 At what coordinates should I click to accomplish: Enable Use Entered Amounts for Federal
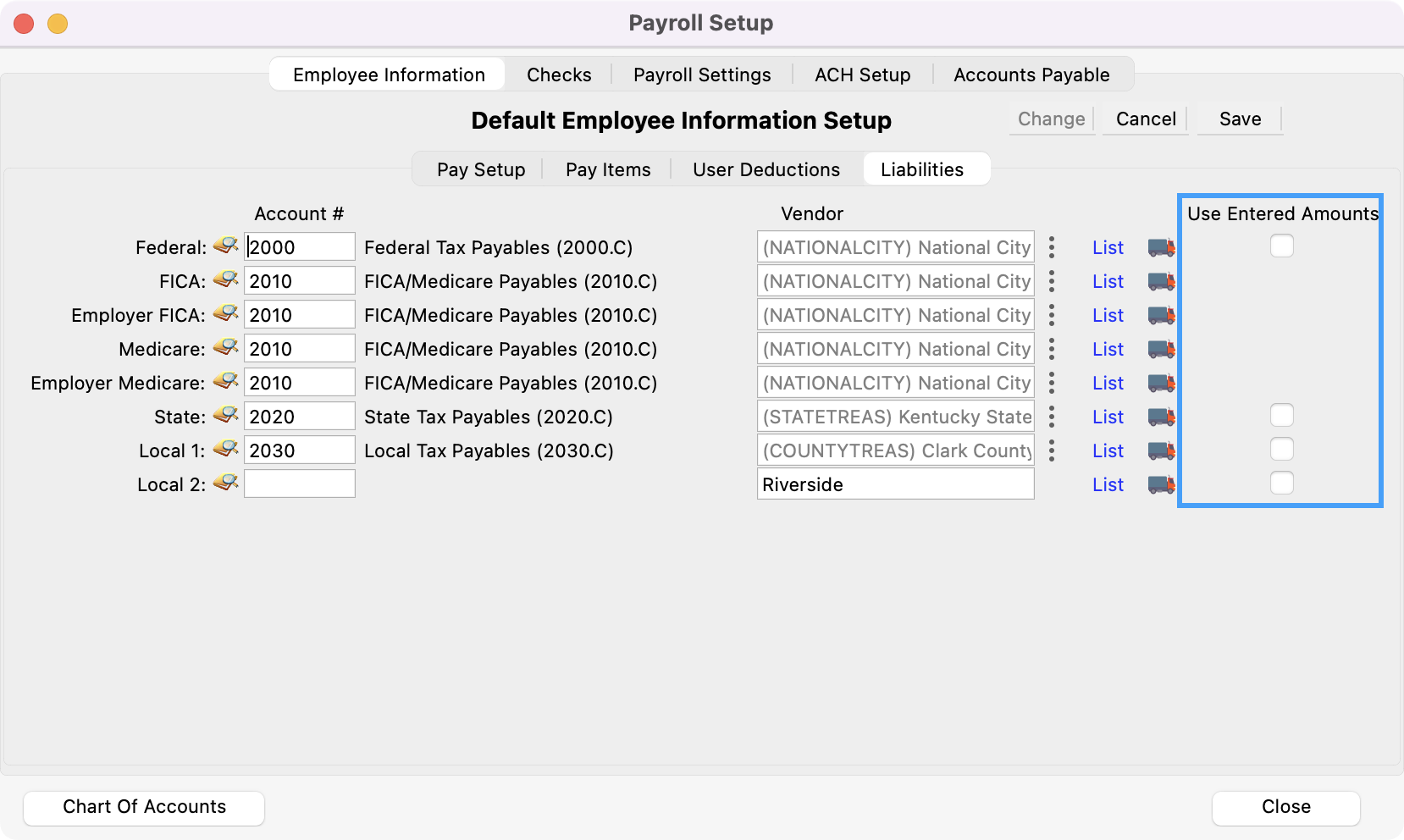click(x=1281, y=246)
